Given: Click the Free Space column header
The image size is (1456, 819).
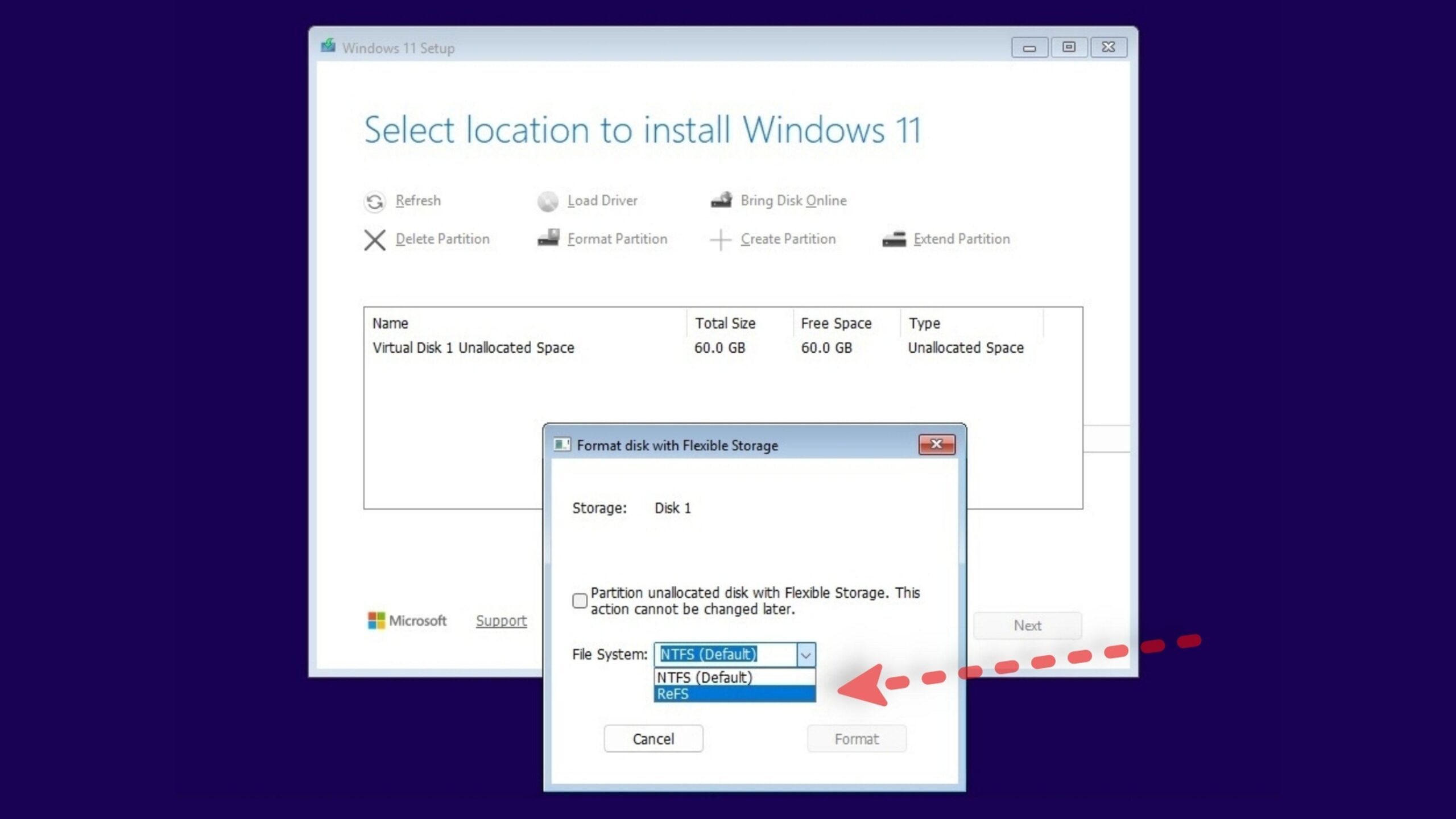Looking at the screenshot, I should [847, 323].
